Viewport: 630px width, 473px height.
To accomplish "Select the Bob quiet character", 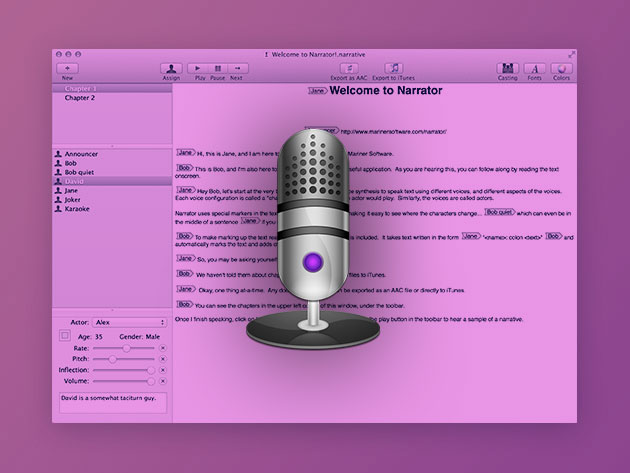I will tap(112, 172).
